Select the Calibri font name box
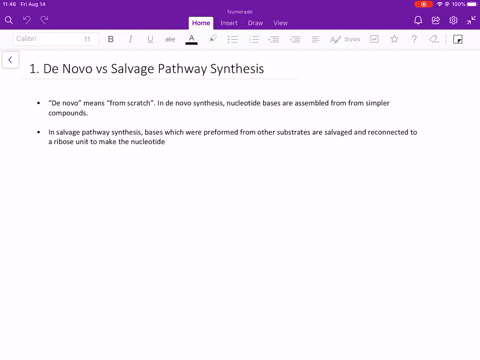Image resolution: width=480 pixels, height=360 pixels. tap(44, 39)
